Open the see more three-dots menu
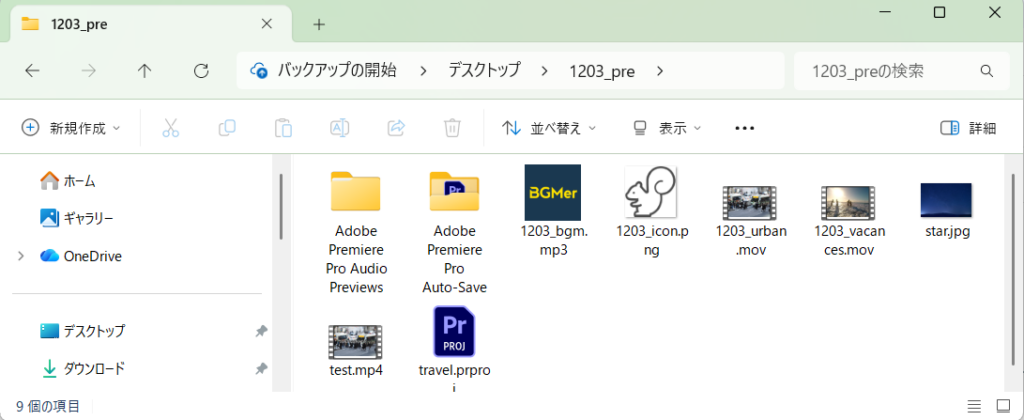 pos(744,128)
